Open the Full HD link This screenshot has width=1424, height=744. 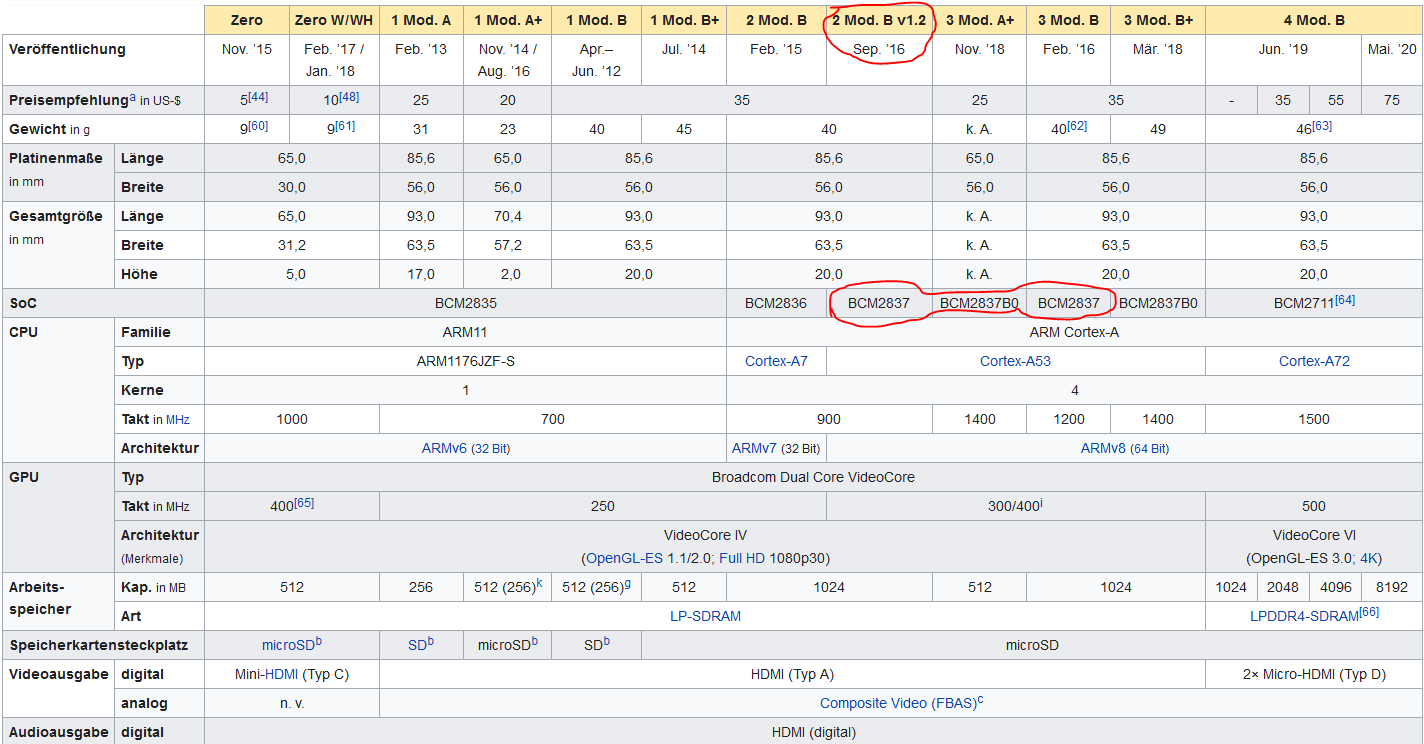741,558
